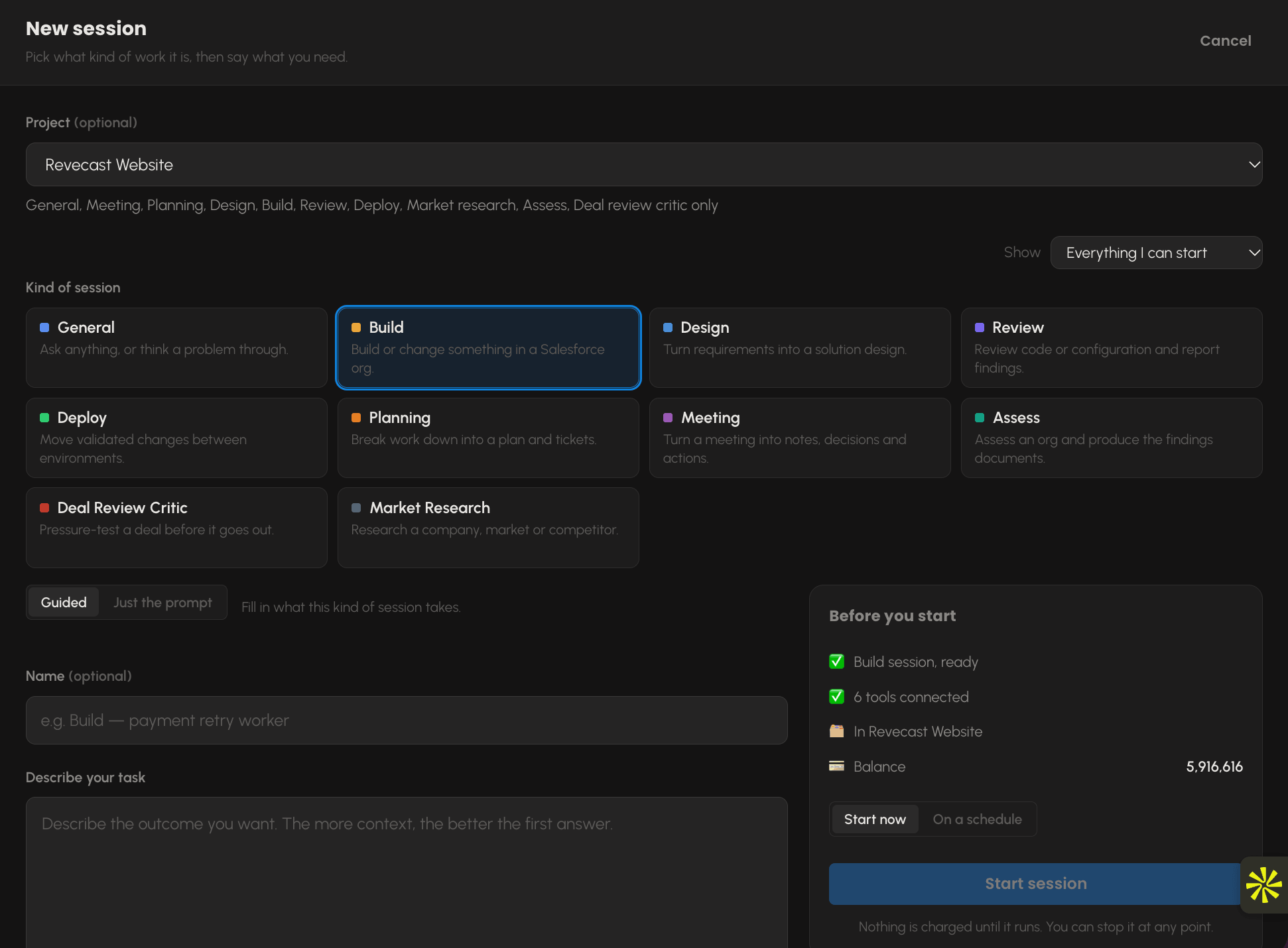Click the text 6 tools connected

[x=911, y=697]
